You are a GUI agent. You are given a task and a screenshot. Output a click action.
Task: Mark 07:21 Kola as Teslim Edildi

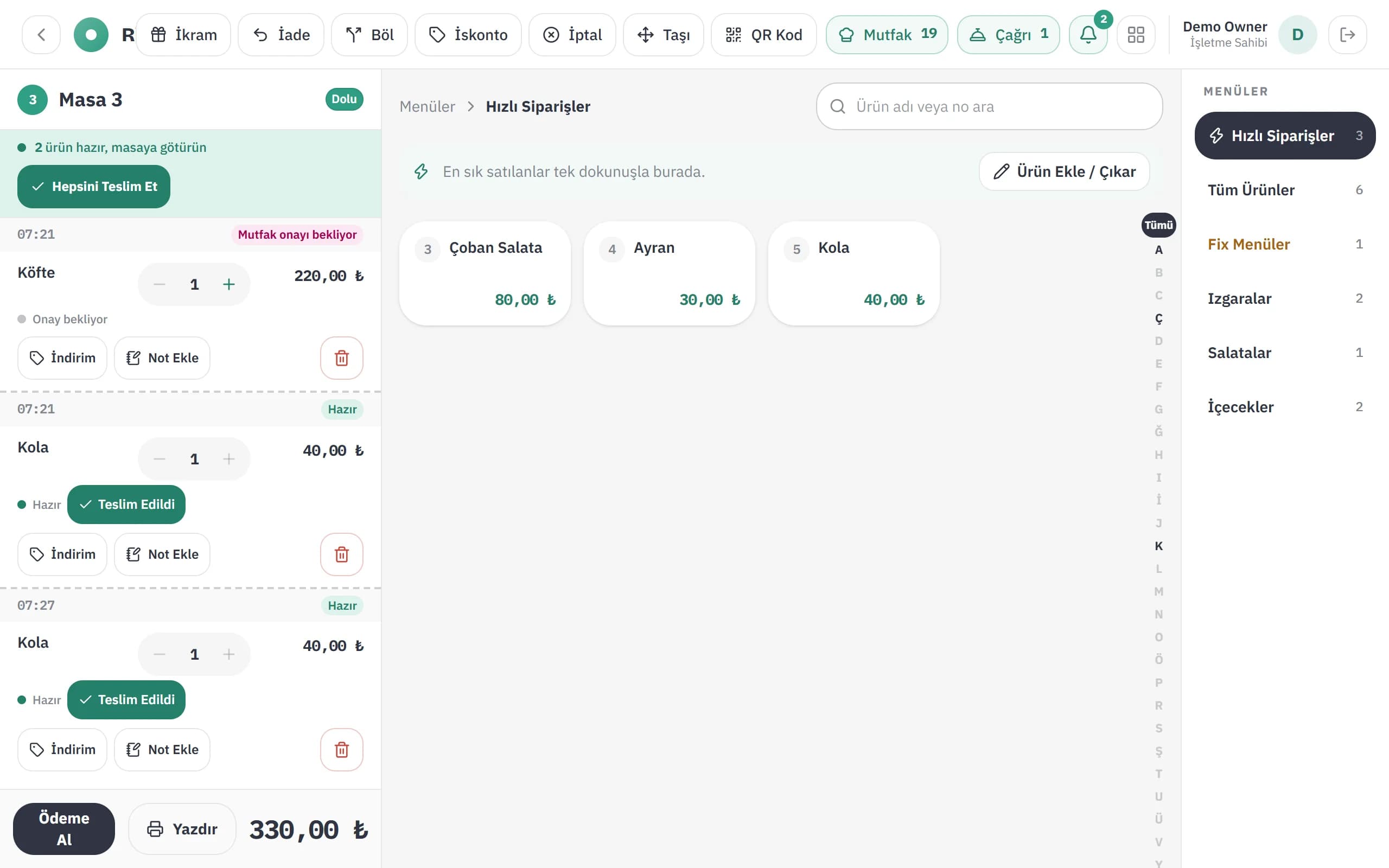(126, 504)
